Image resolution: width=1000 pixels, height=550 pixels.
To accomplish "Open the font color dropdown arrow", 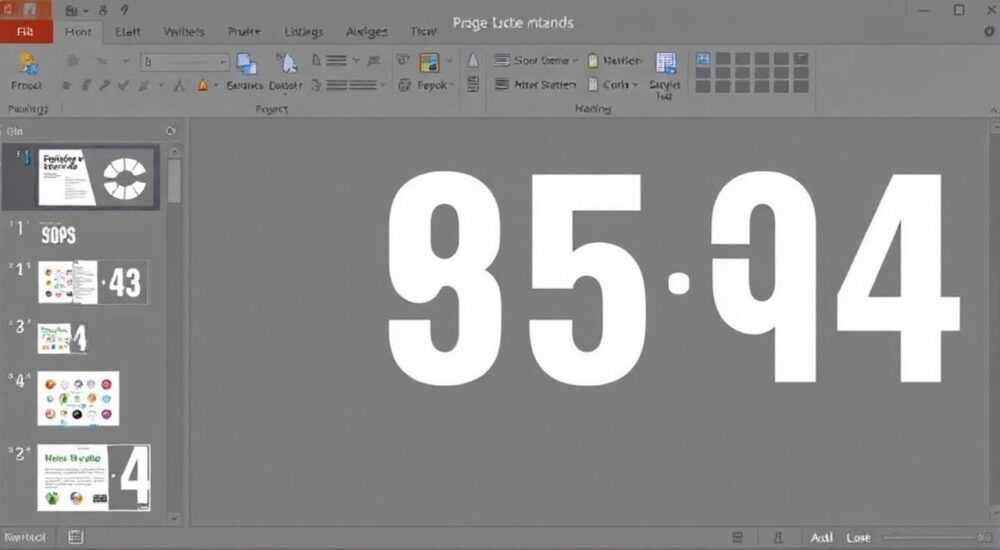I will click(x=216, y=85).
